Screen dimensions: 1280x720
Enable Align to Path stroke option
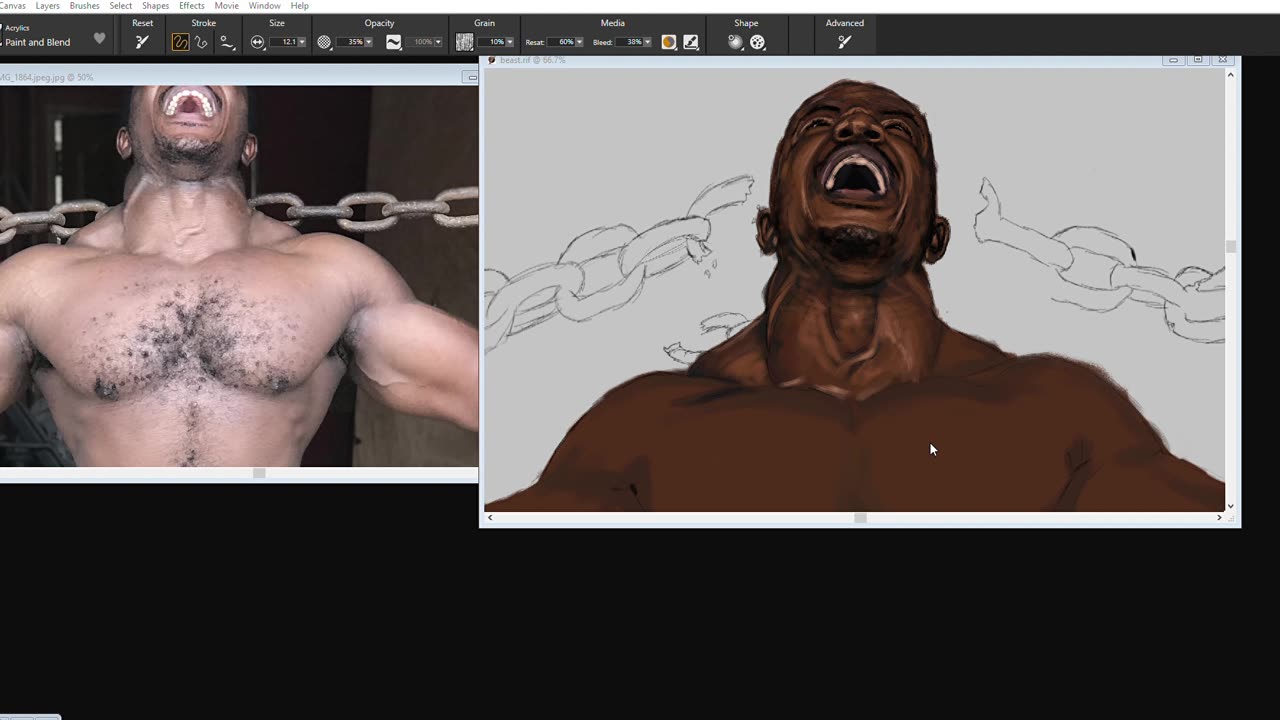(227, 42)
